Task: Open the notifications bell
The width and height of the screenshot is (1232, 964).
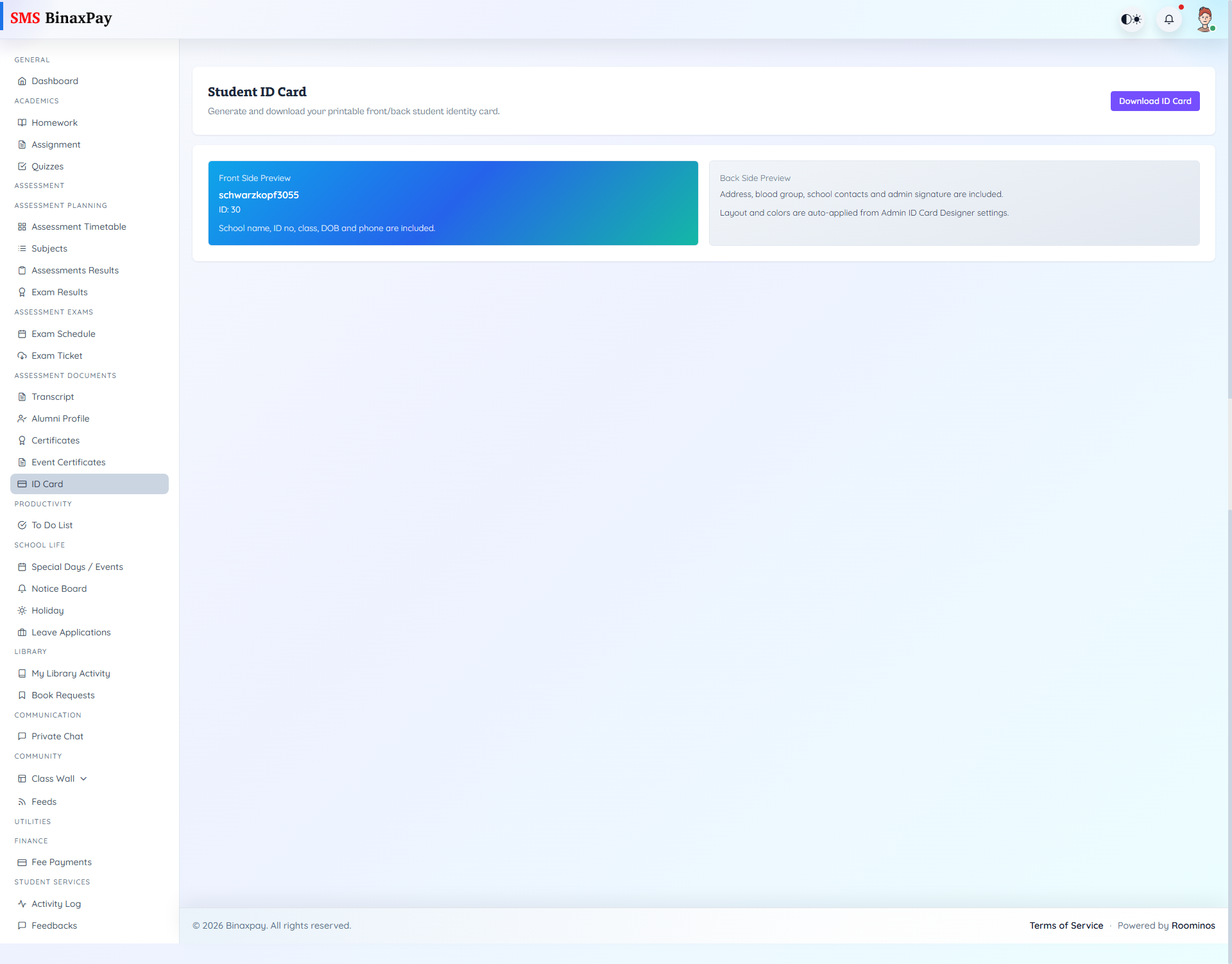Action: pyautogui.click(x=1169, y=19)
